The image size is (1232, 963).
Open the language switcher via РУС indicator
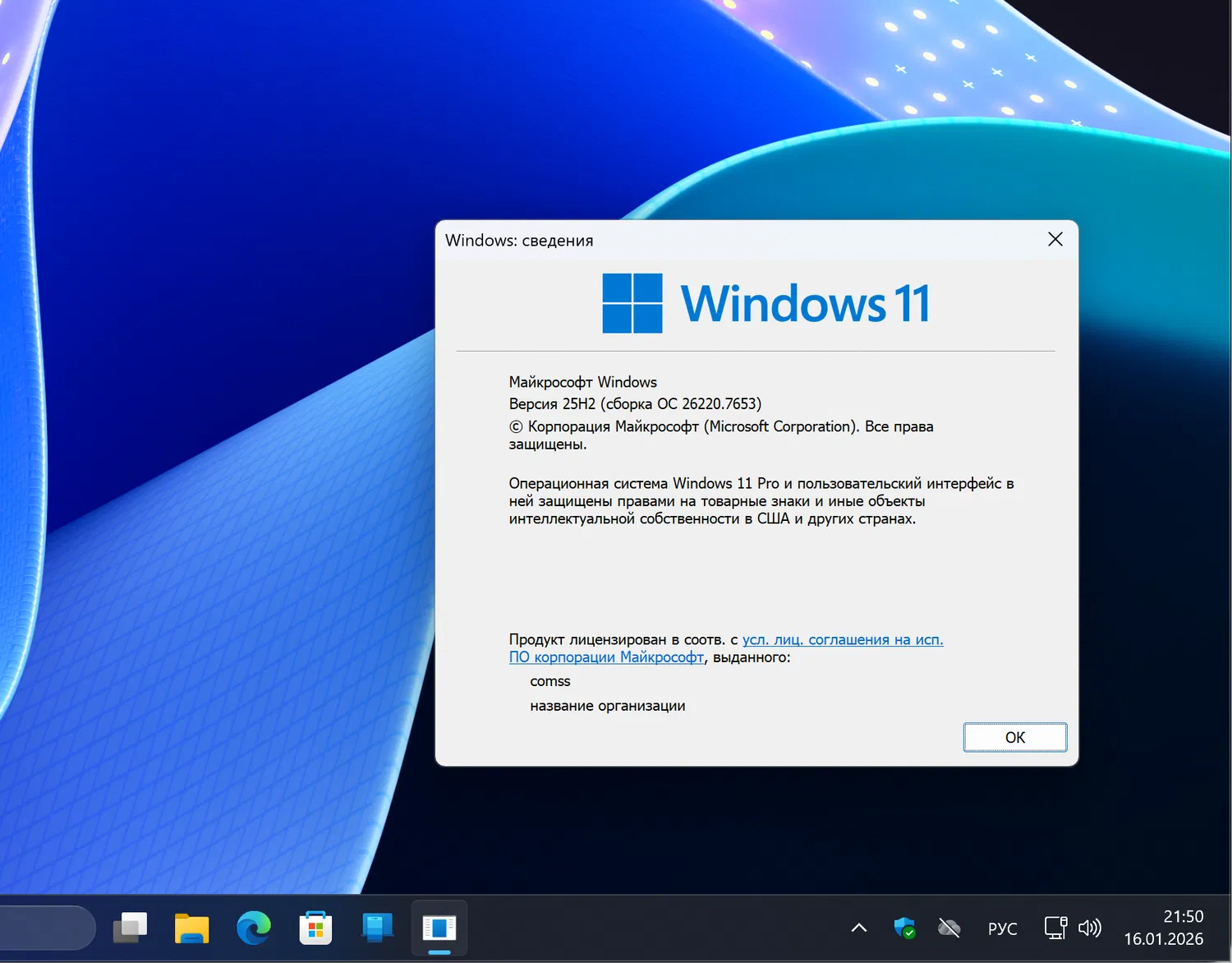point(1002,928)
